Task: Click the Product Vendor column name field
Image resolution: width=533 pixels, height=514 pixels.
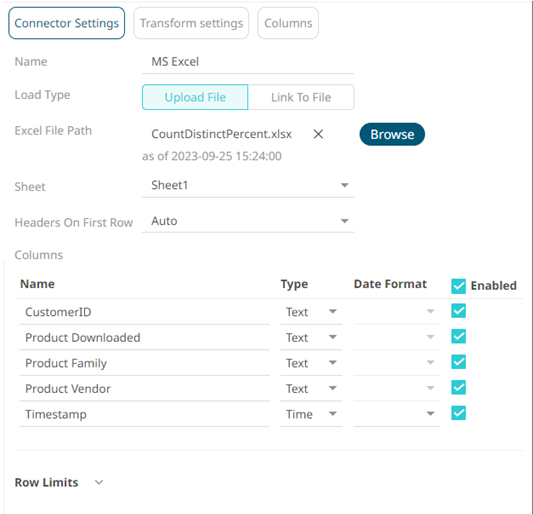Action: tap(144, 389)
